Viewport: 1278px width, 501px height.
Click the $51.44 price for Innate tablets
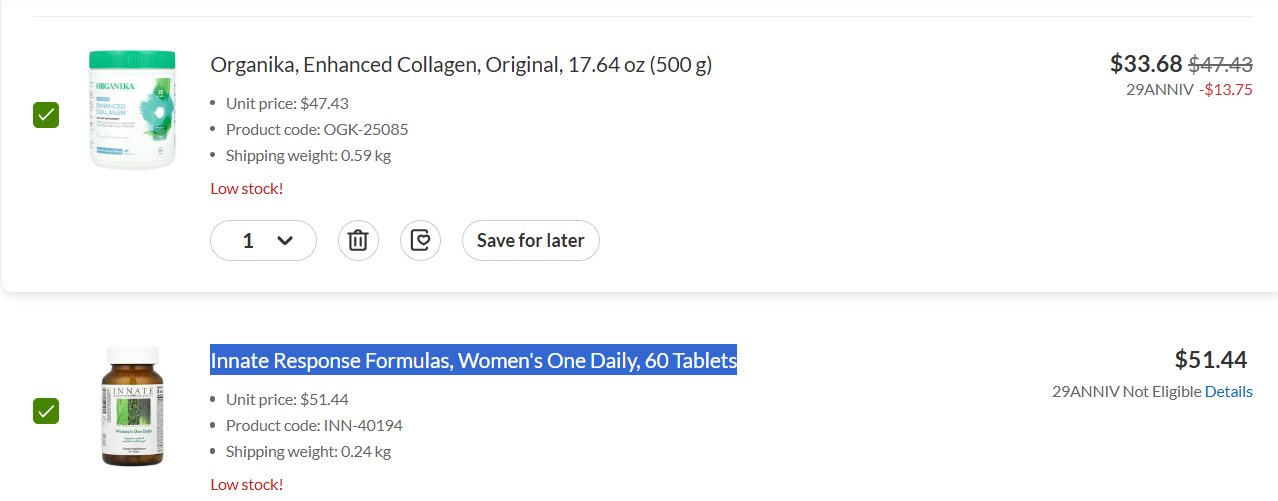(x=1211, y=360)
